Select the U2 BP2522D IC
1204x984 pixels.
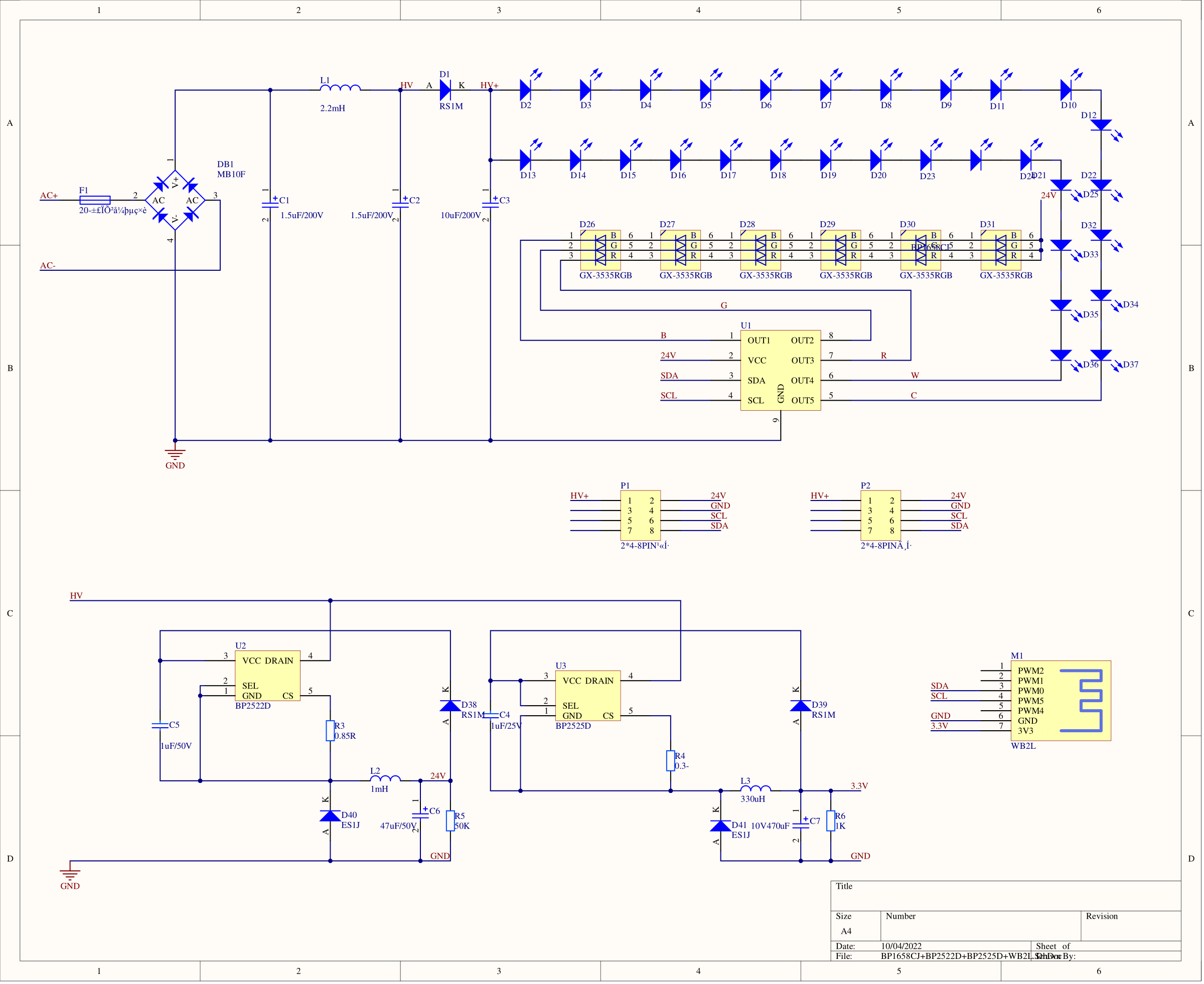[x=267, y=676]
